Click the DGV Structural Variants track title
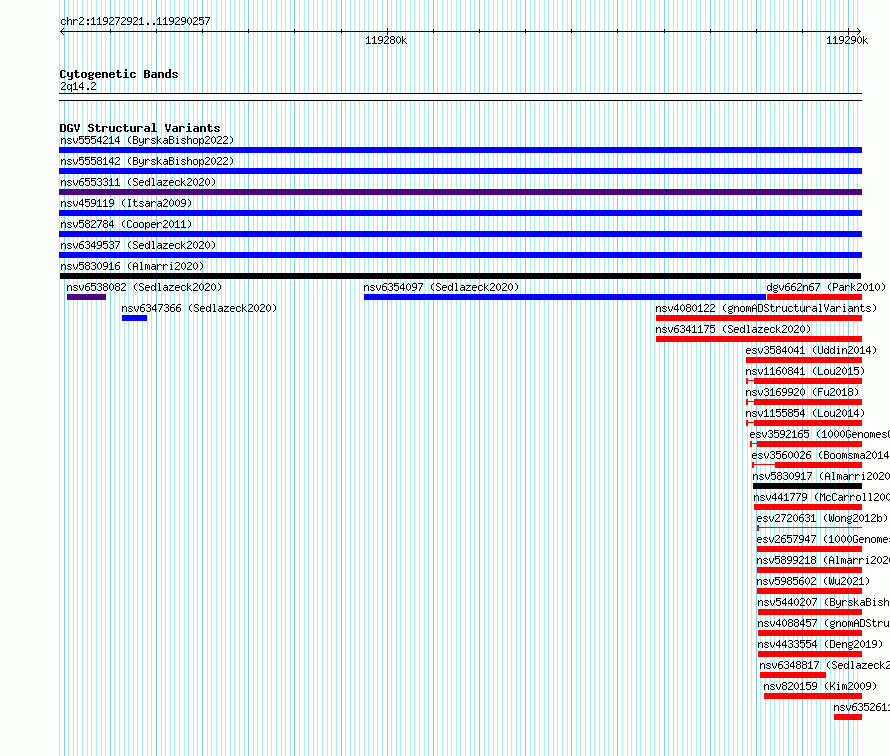890x756 pixels. (140, 128)
